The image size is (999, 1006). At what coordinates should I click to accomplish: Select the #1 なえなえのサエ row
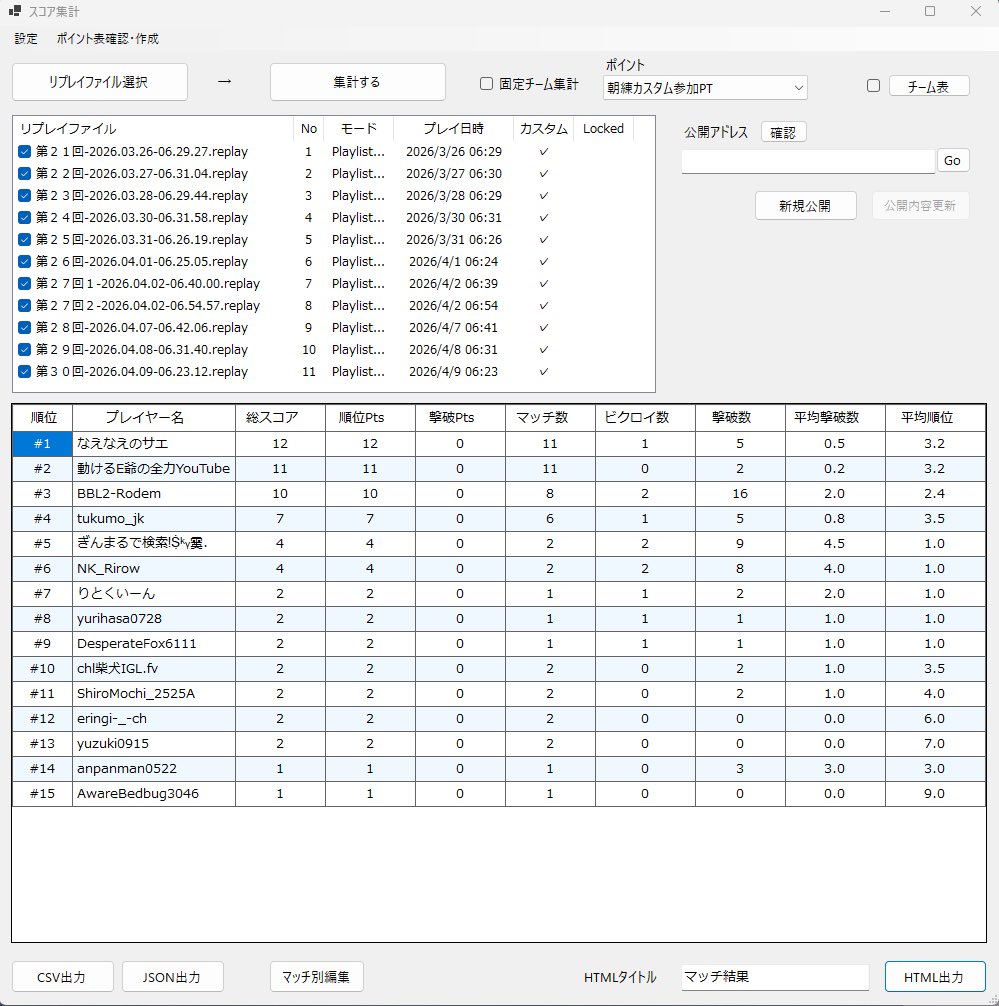click(x=499, y=444)
